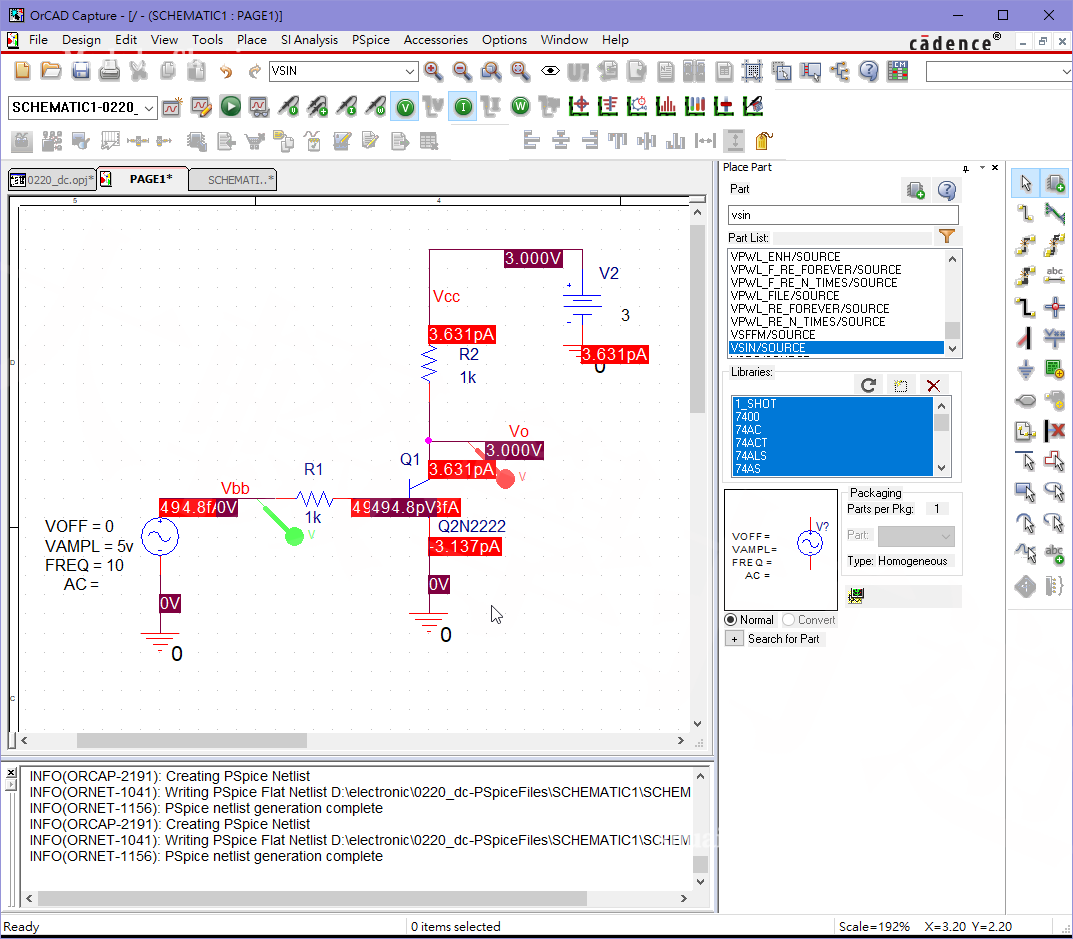Undo the last action
This screenshot has height=939, width=1073.
click(225, 70)
